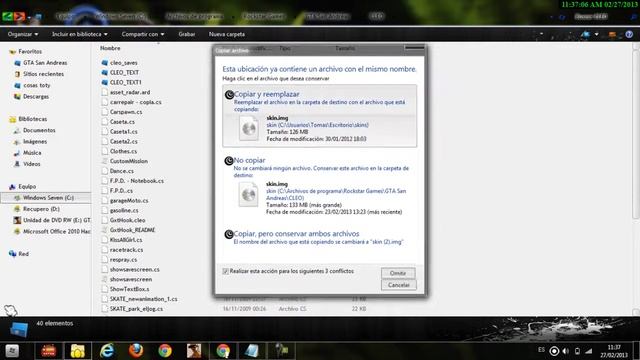
Task: Open GTA San Andreas favorite in sidebar
Action: pyautogui.click(x=40, y=63)
